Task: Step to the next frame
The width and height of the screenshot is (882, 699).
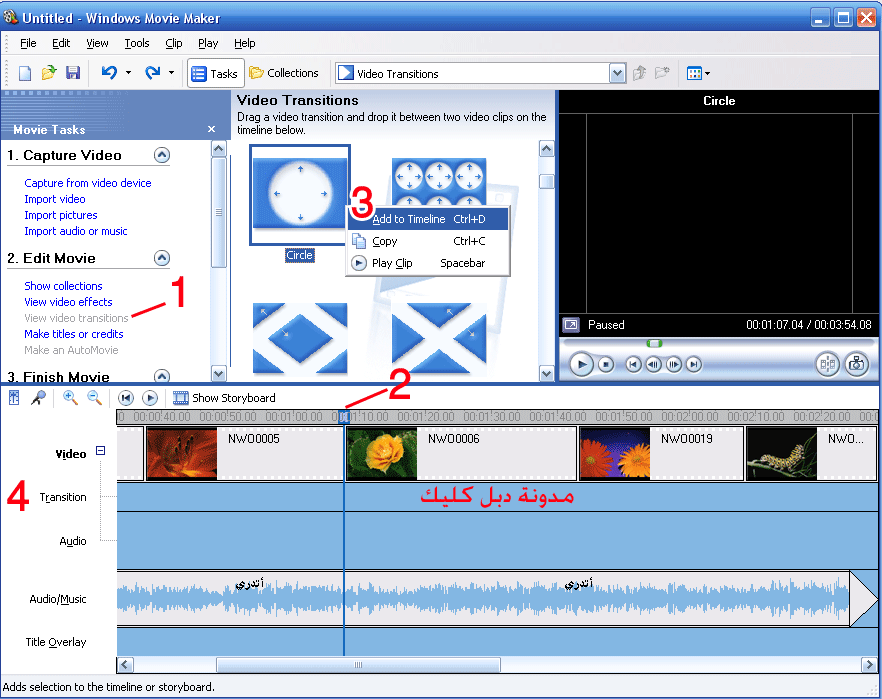Action: point(673,364)
